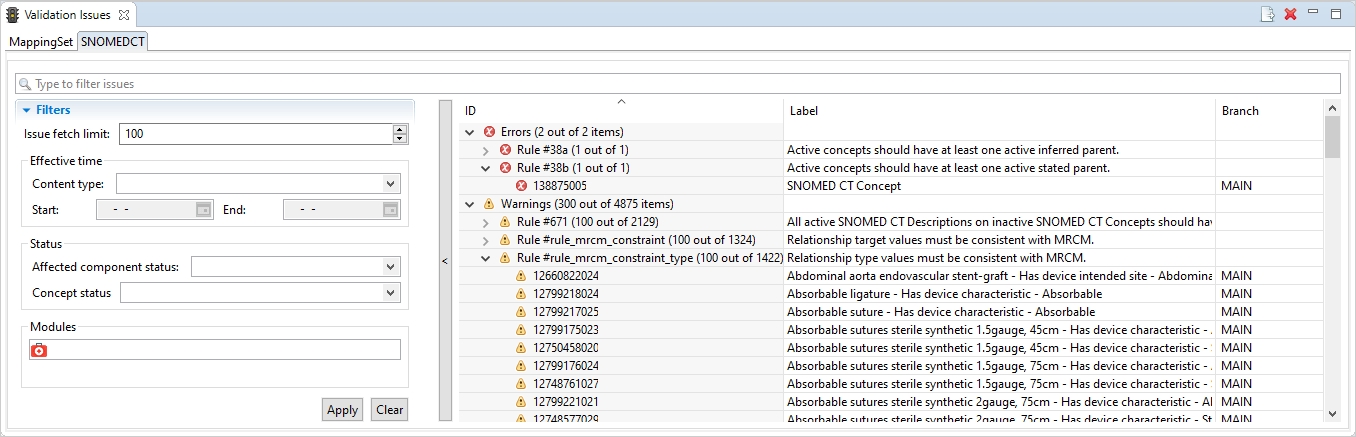This screenshot has height=437, width=1356.
Task: Click the Apply button
Action: point(342,410)
